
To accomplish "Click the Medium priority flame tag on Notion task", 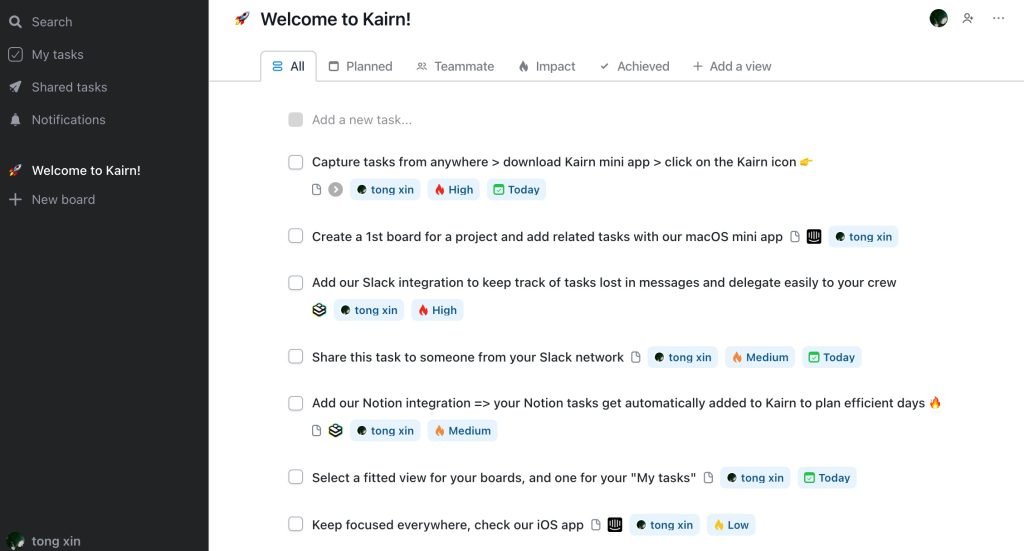I will click(x=462, y=431).
